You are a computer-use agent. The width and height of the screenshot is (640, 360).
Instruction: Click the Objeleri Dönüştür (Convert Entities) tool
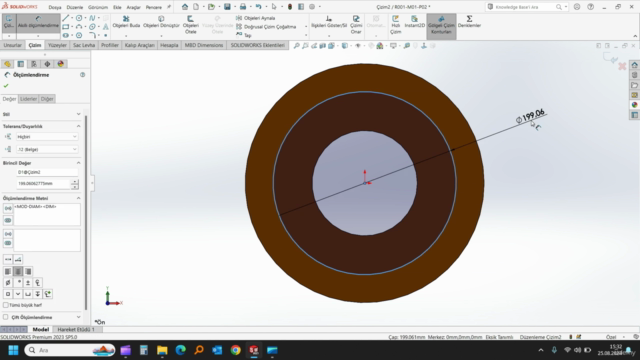tap(161, 22)
